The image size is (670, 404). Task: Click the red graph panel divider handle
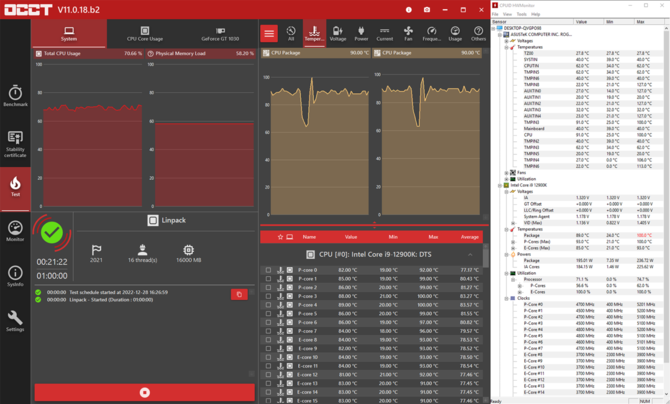(x=374, y=225)
